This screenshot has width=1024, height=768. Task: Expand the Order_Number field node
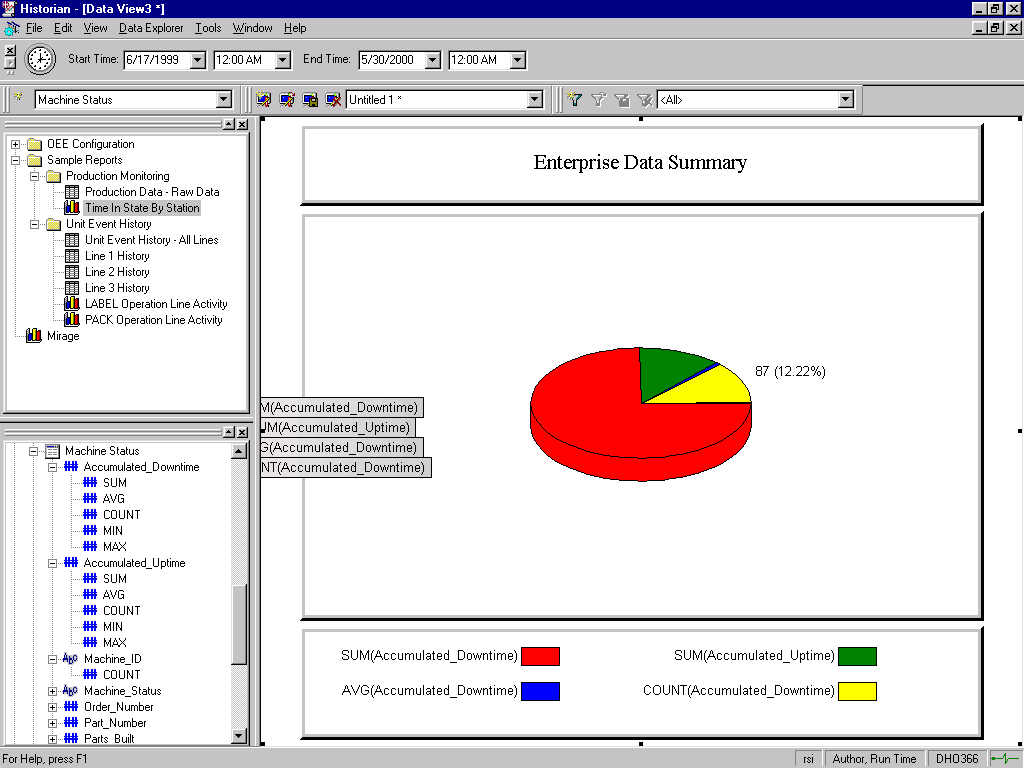tap(53, 707)
